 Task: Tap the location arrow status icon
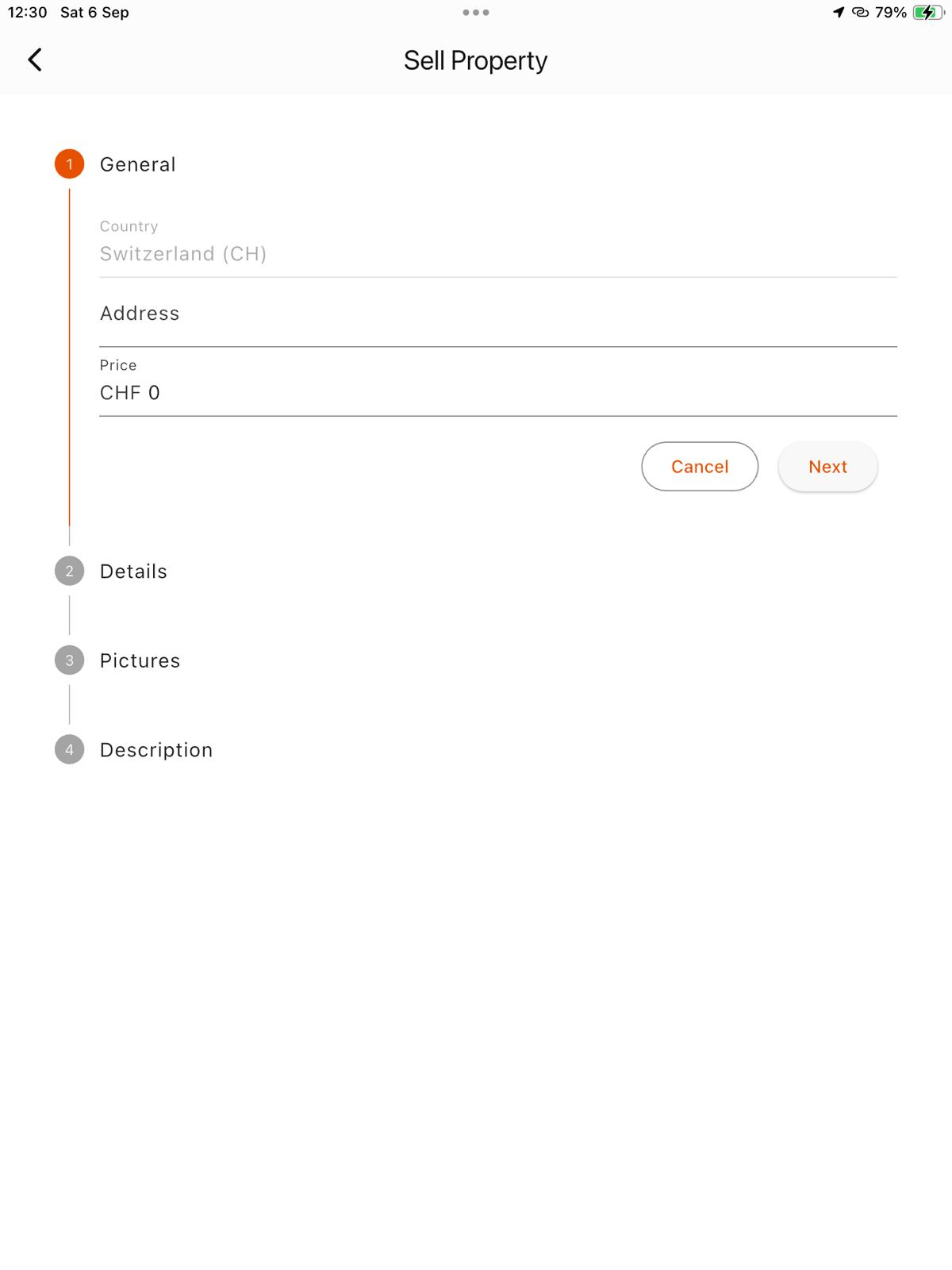point(839,12)
